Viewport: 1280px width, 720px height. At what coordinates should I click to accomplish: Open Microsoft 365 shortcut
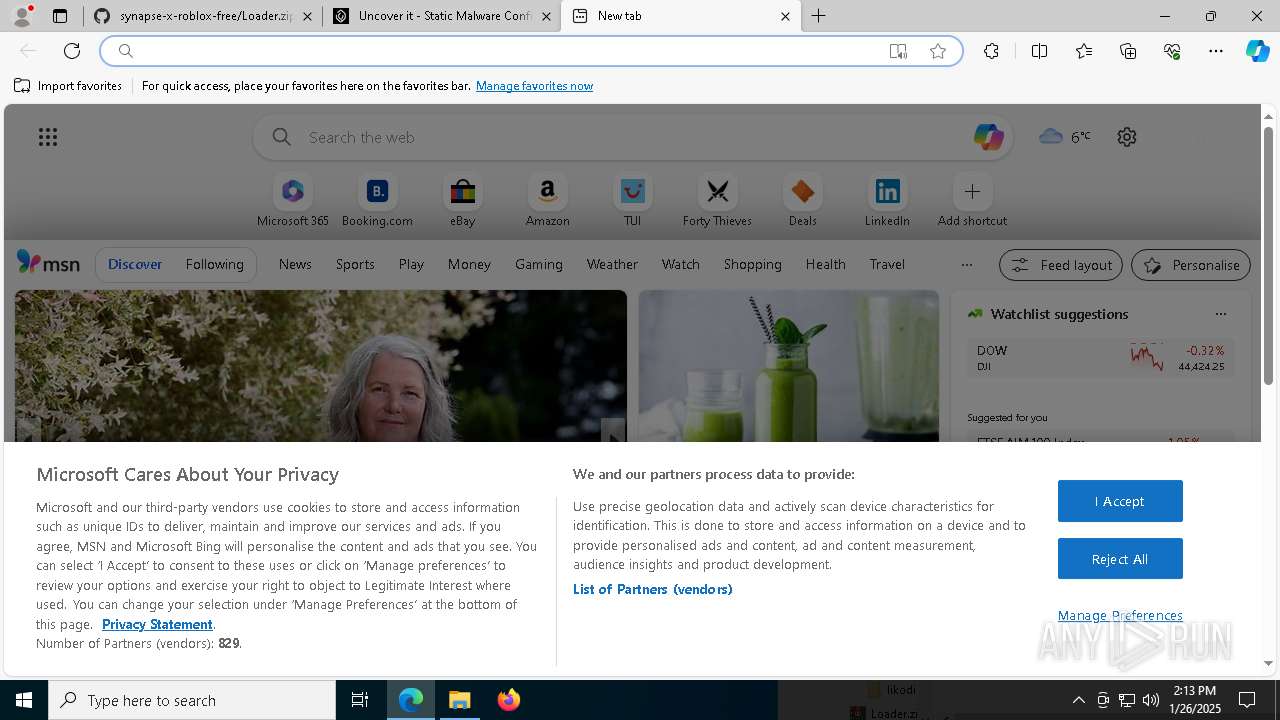coord(293,201)
